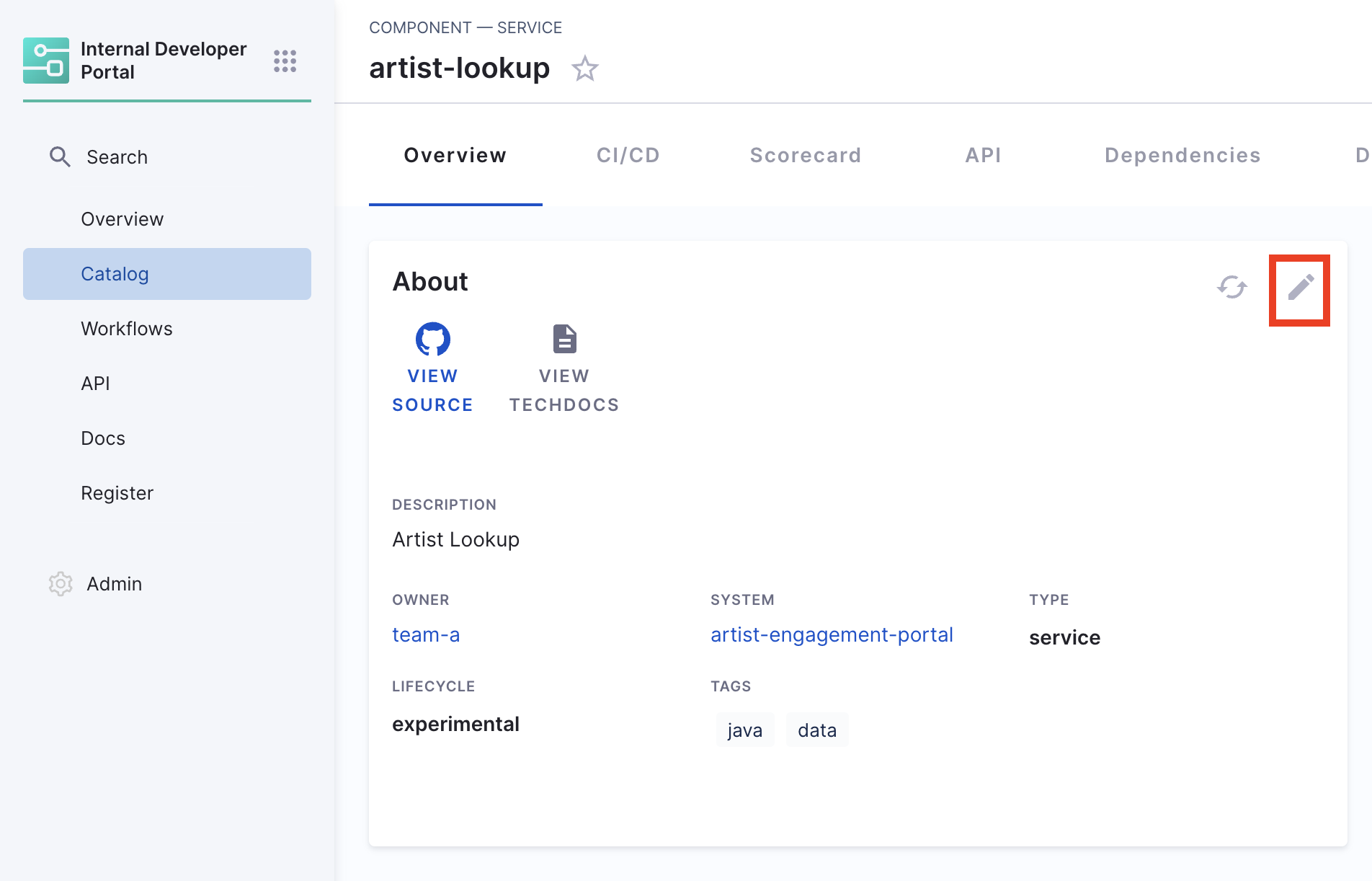Open the nine-dot module switcher grid
Screen dimensions: 1372x881
click(285, 61)
